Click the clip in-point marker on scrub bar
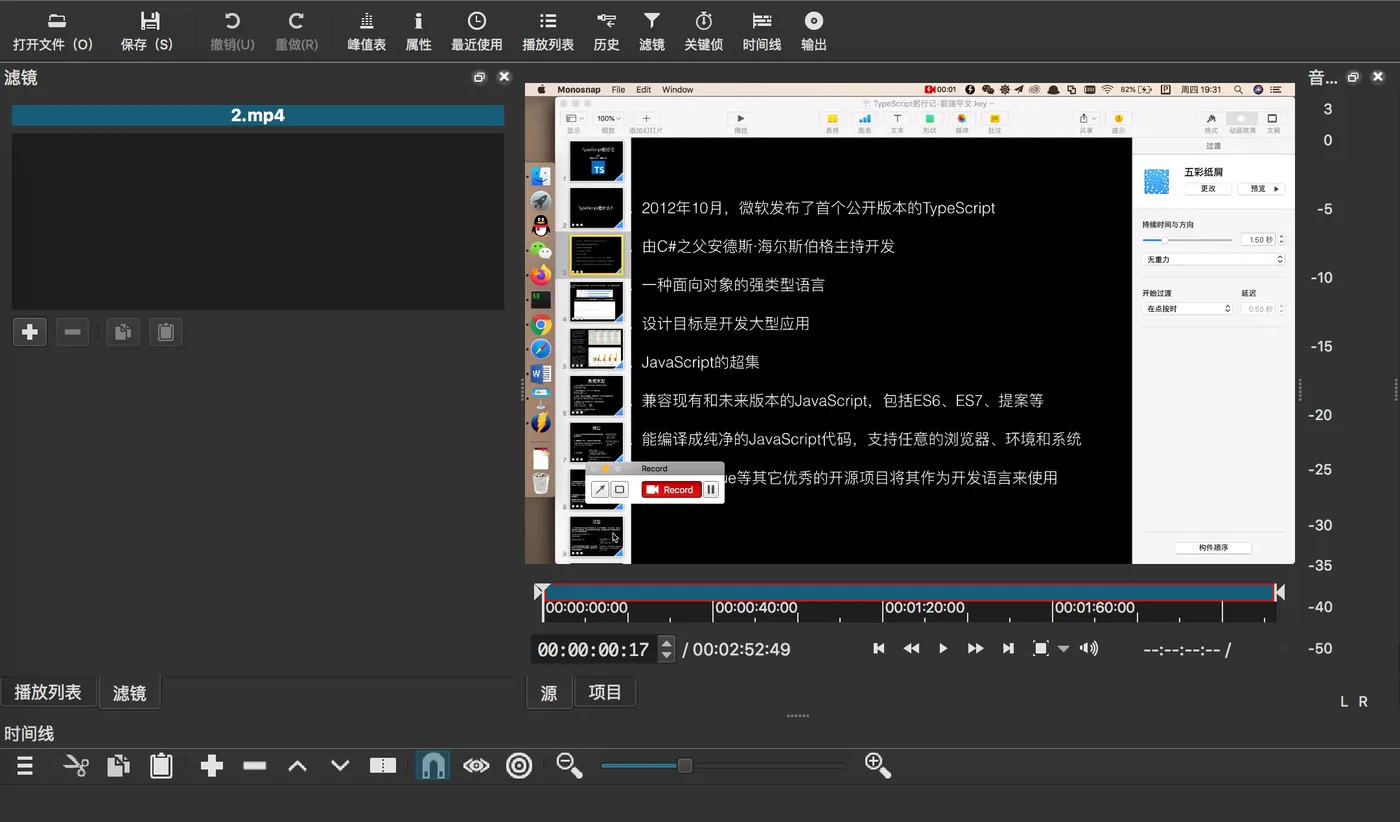The image size is (1400, 822). pyautogui.click(x=541, y=591)
